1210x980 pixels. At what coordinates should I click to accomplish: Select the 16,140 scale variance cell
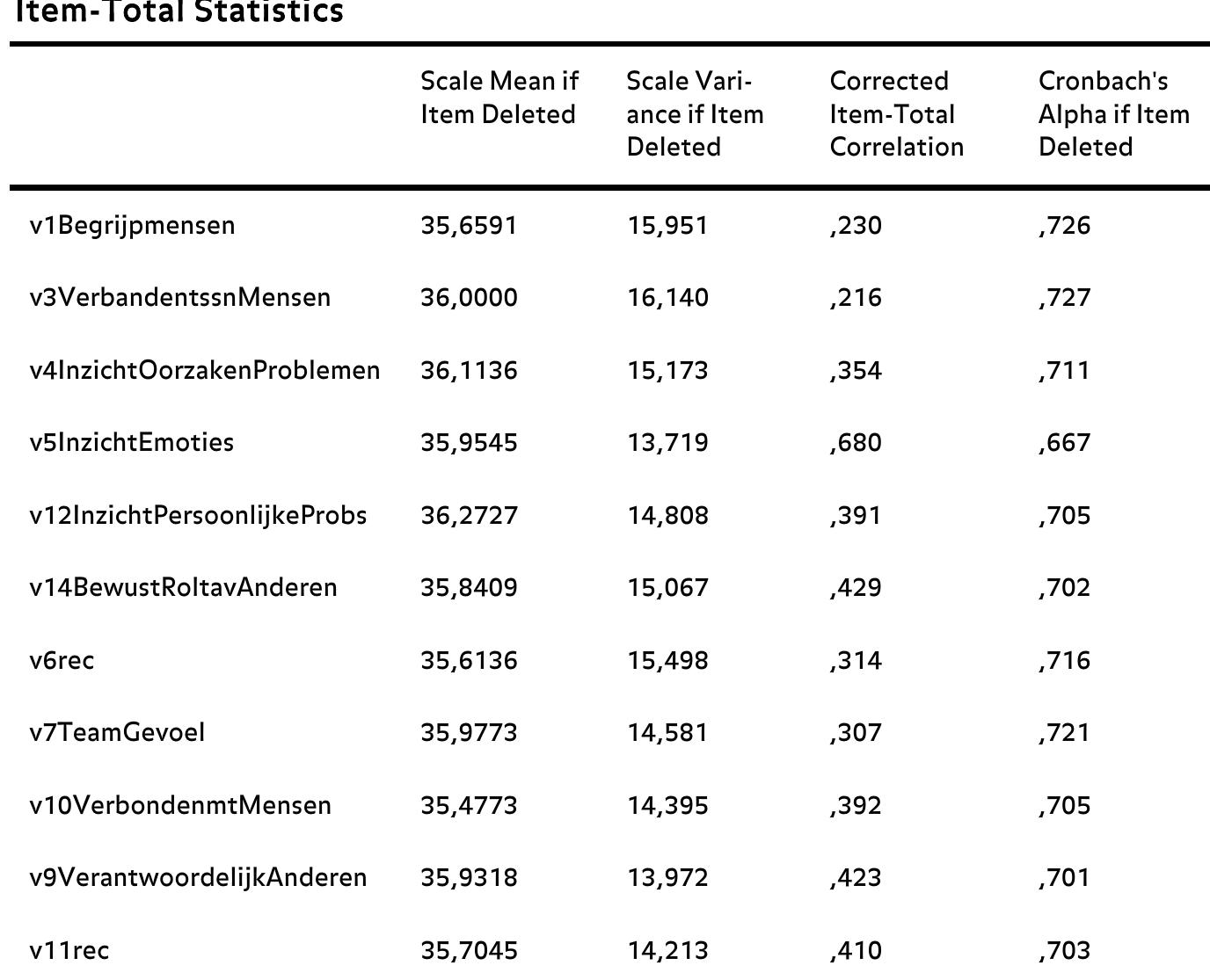(x=667, y=297)
